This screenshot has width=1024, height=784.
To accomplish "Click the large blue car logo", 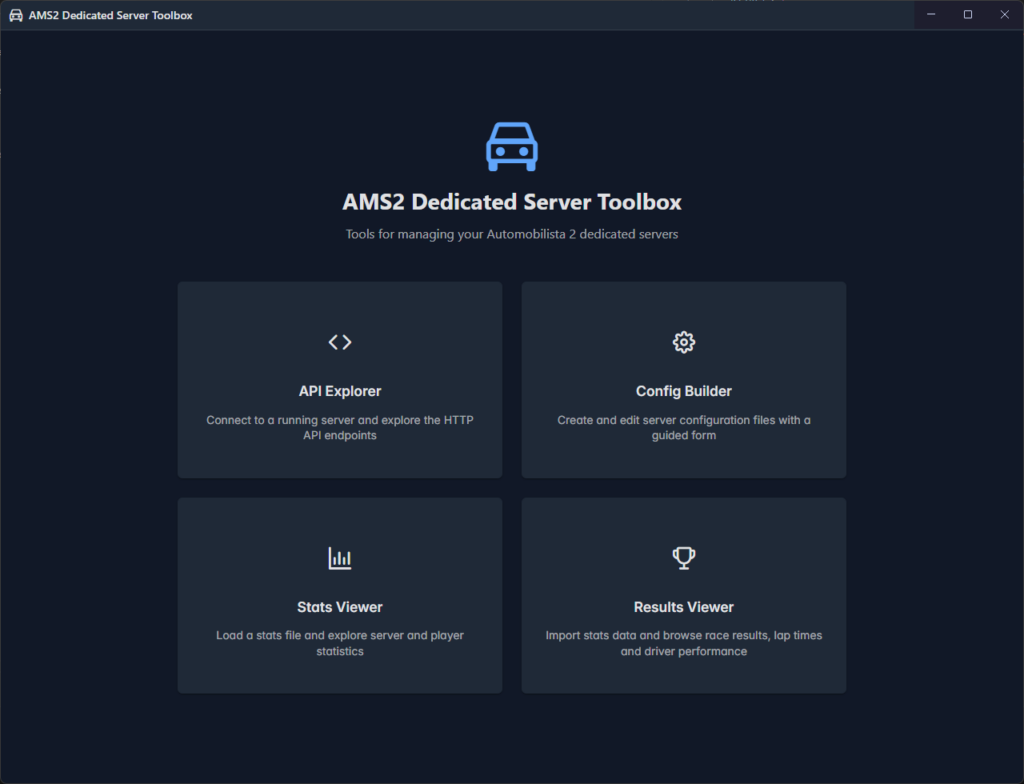I will [x=512, y=147].
